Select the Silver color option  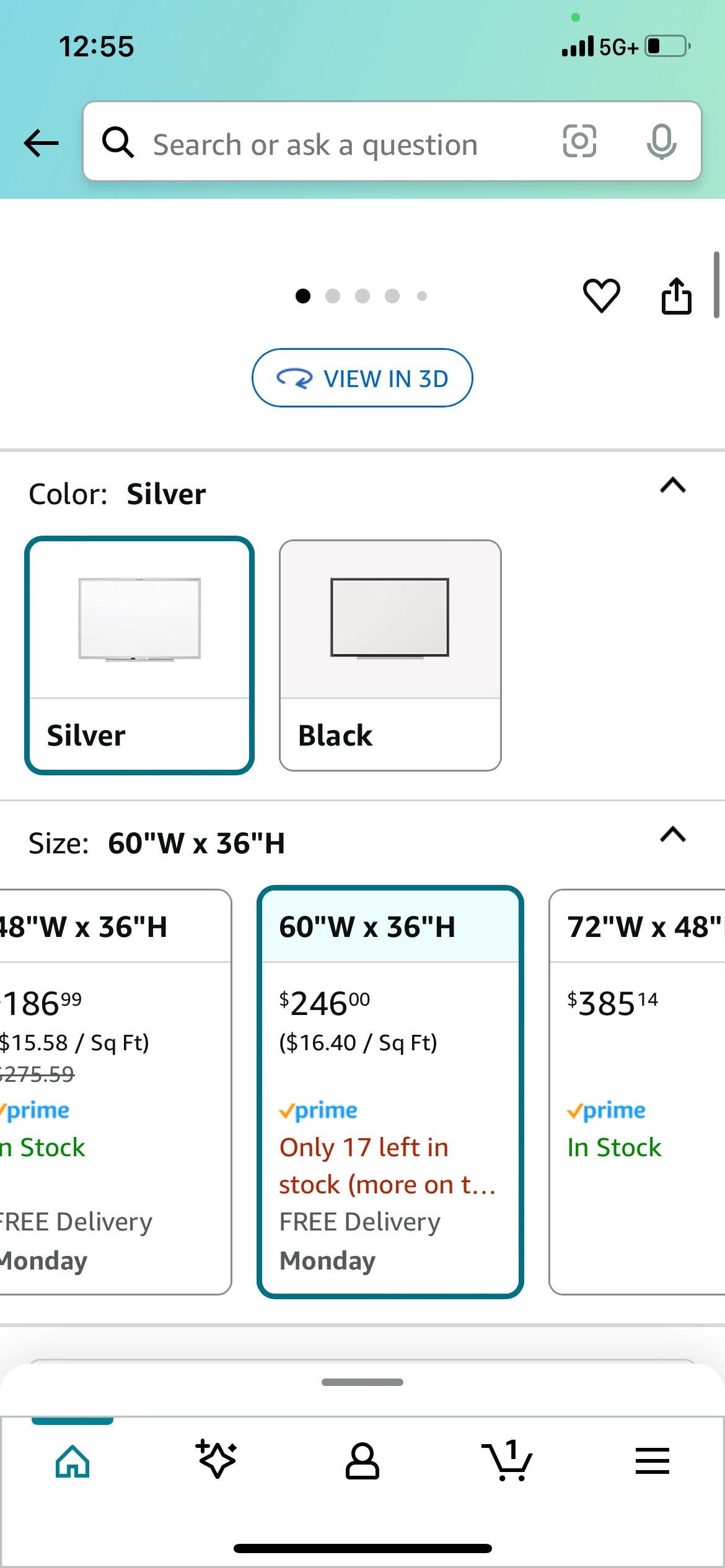pyautogui.click(x=139, y=655)
